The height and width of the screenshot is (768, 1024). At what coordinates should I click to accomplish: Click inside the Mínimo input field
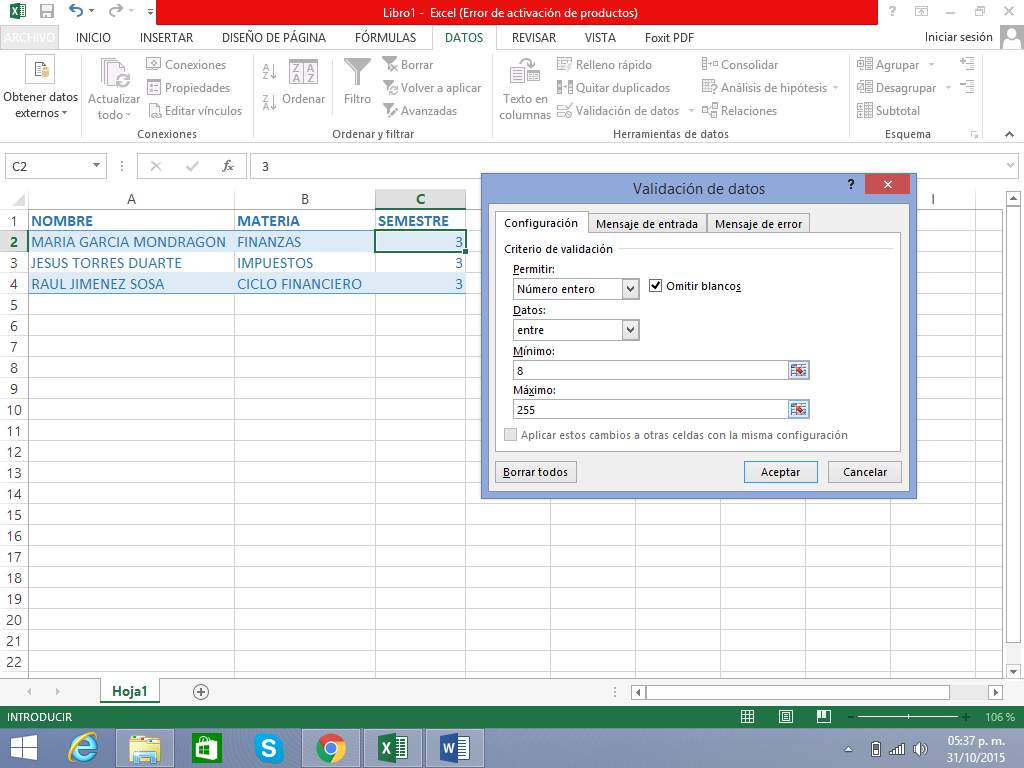click(650, 370)
